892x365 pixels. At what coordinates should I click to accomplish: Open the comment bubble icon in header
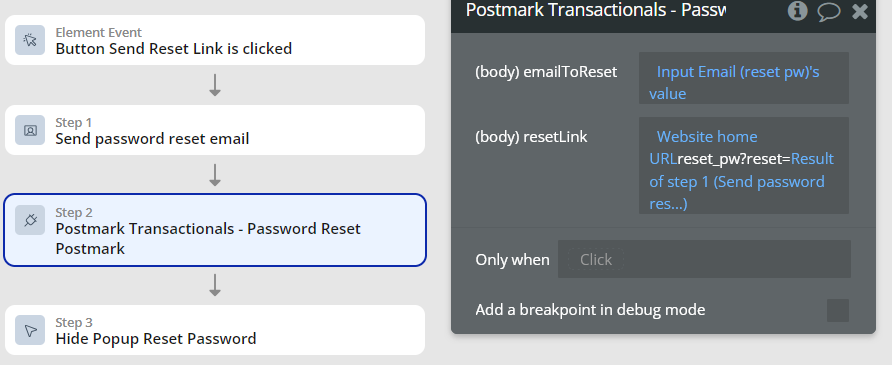829,11
